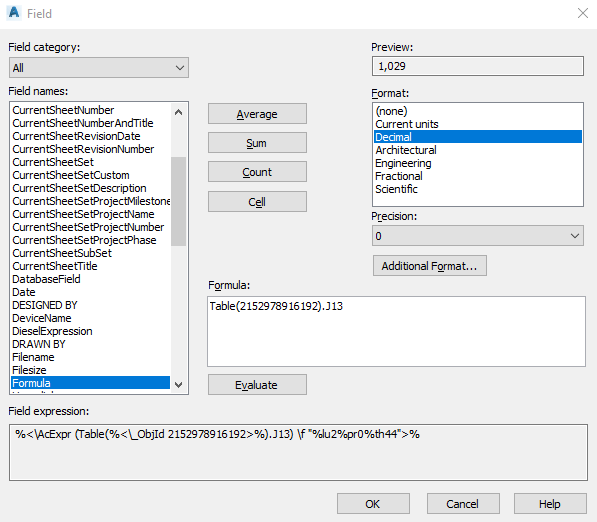Select Scientific format

pos(478,189)
